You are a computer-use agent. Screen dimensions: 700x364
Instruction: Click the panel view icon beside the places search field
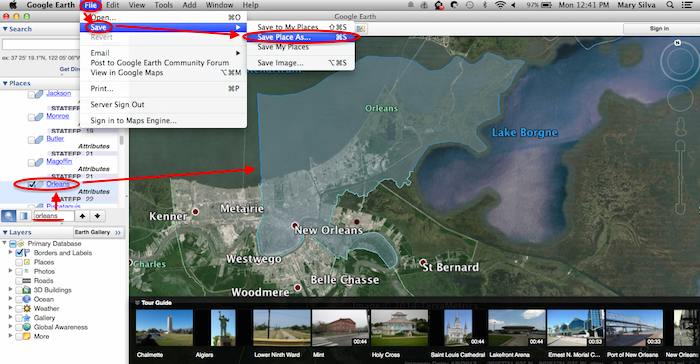23,216
